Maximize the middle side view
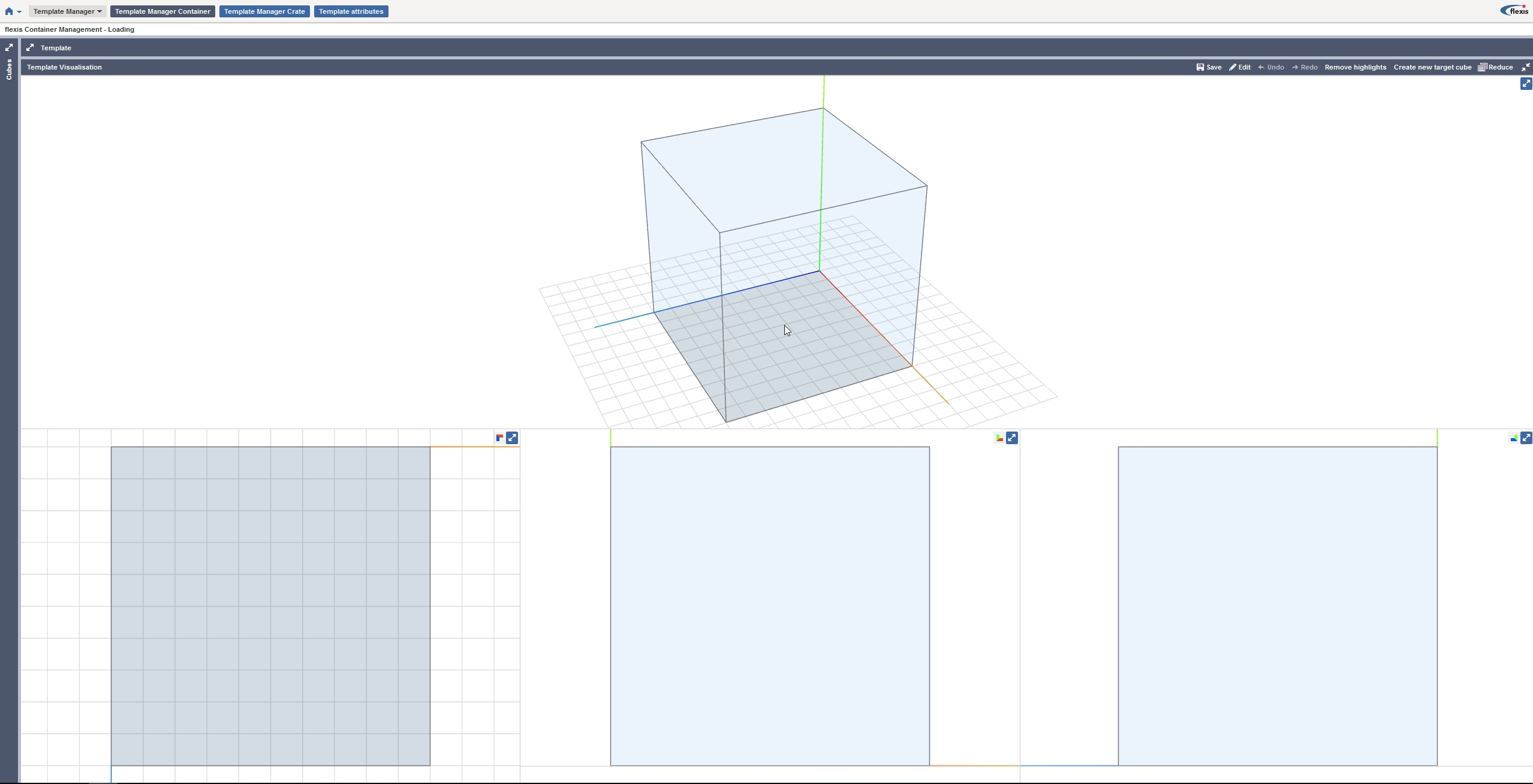This screenshot has height=784, width=1533. coord(1012,438)
